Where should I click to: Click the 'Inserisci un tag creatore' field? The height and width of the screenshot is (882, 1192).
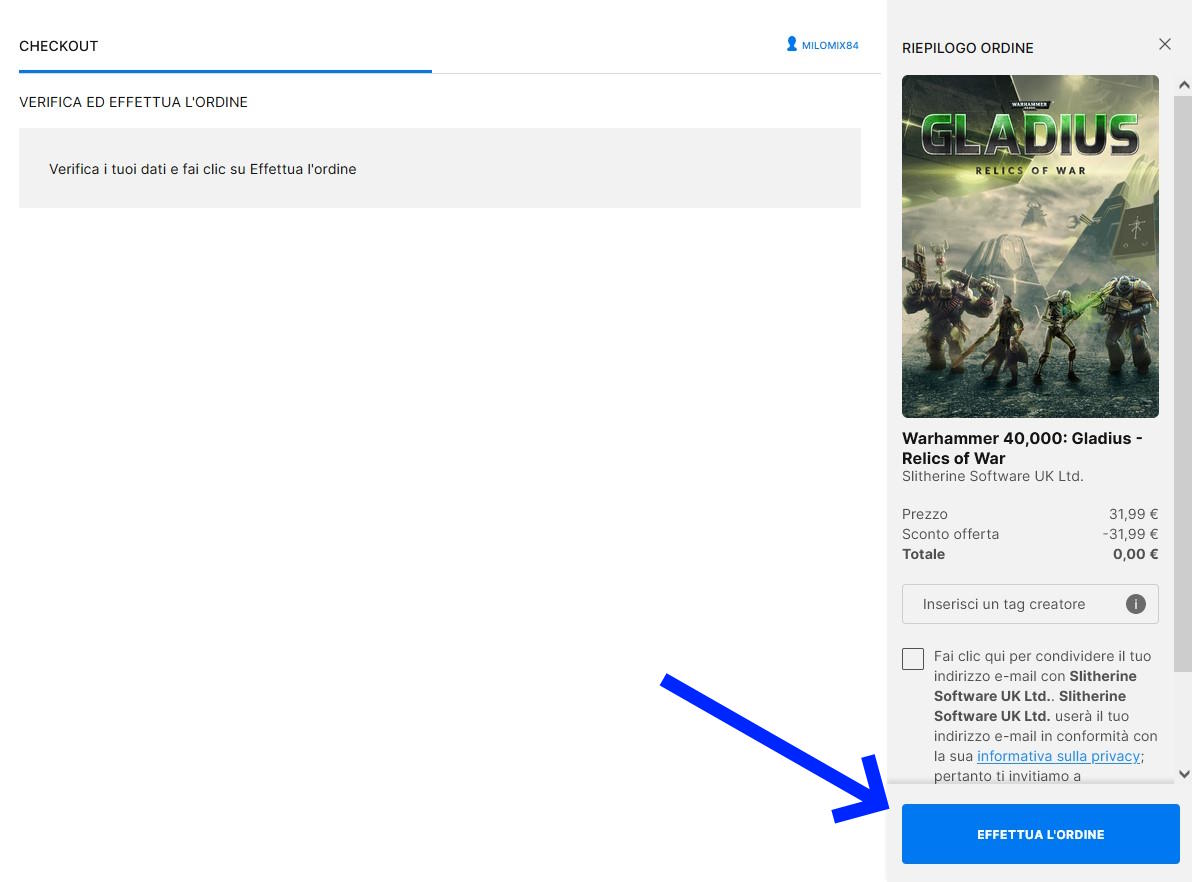pos(1010,604)
